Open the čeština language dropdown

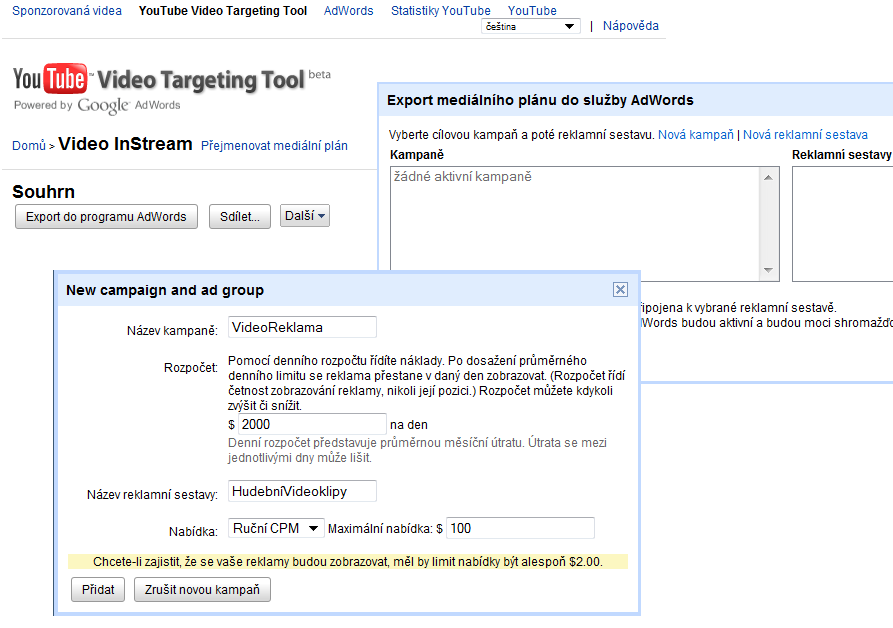531,26
